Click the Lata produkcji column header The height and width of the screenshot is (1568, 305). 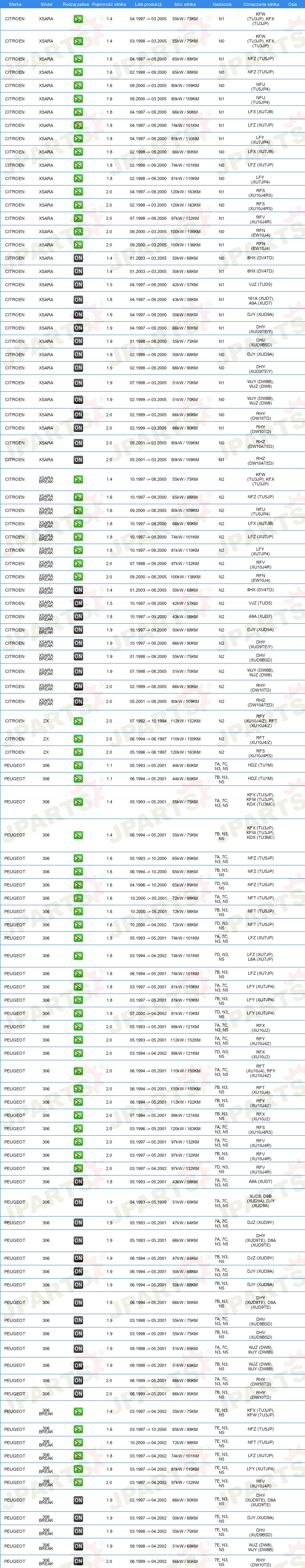(148, 4)
